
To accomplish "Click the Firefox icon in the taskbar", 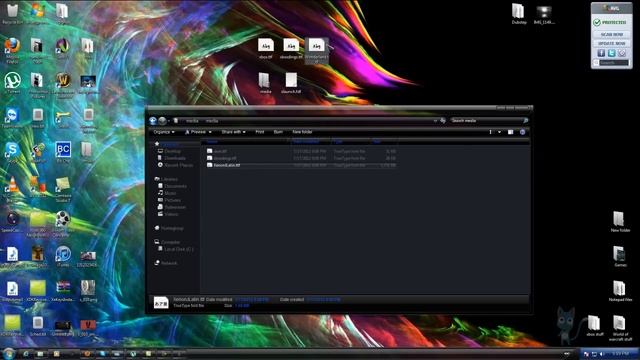I will click(87, 353).
